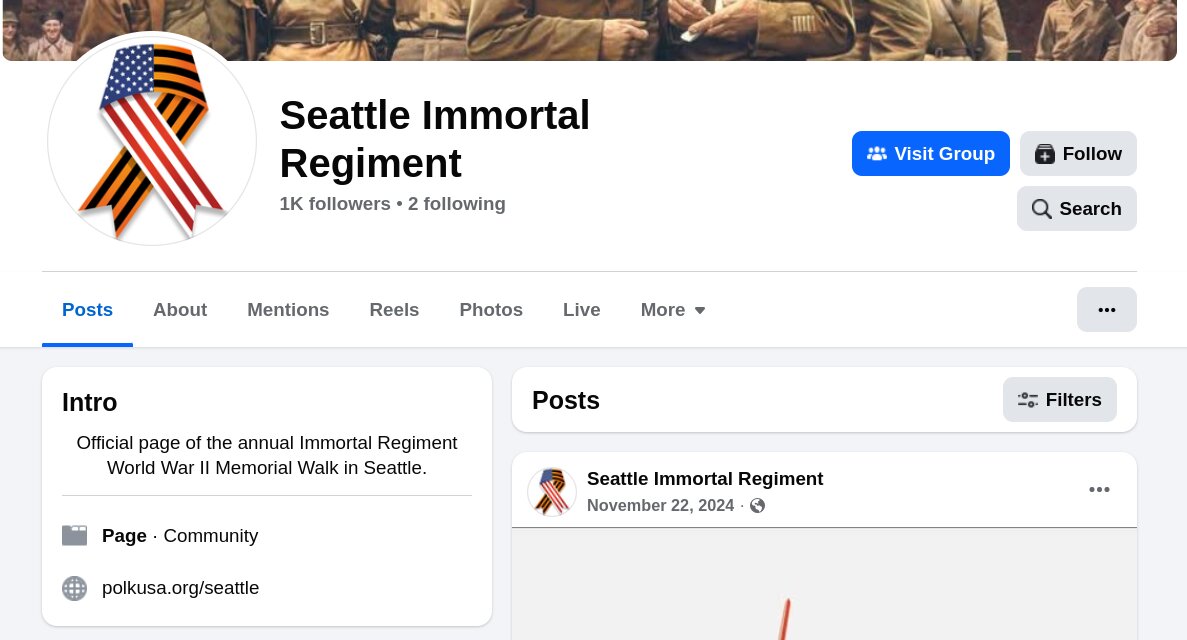Click the November 22, 2024 post date
This screenshot has width=1187, height=640.
[660, 505]
